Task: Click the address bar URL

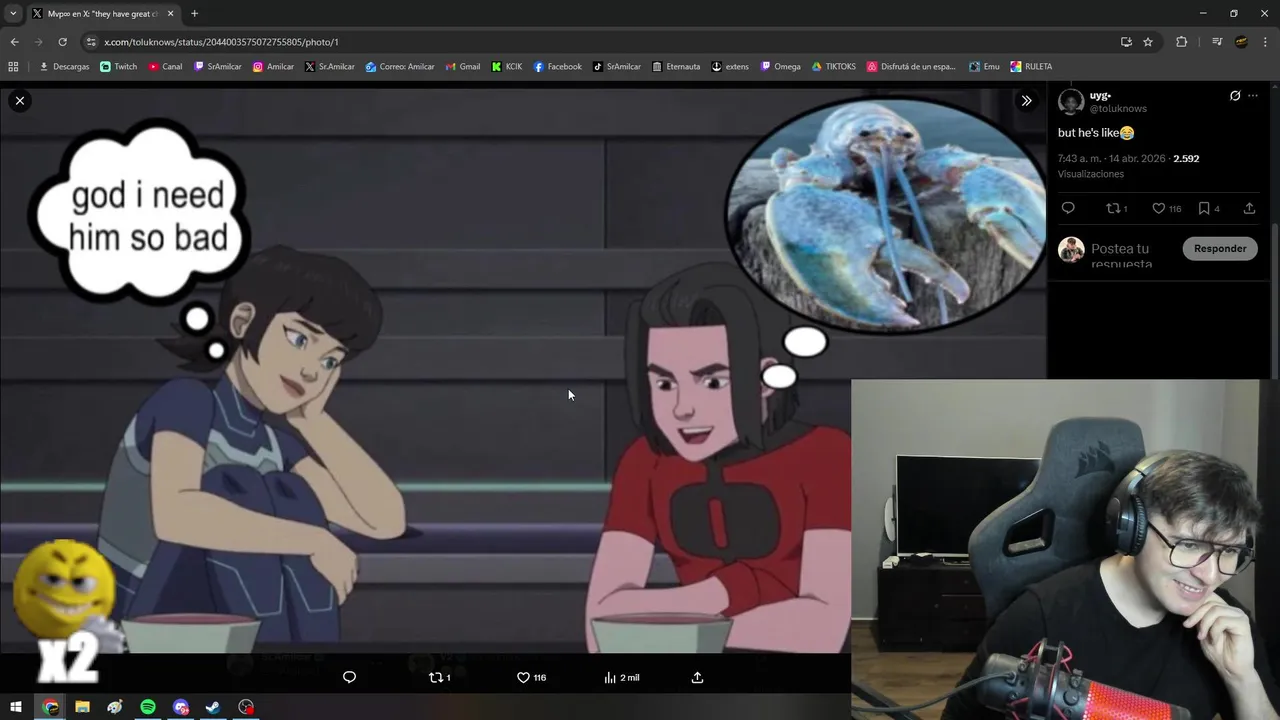Action: click(221, 42)
